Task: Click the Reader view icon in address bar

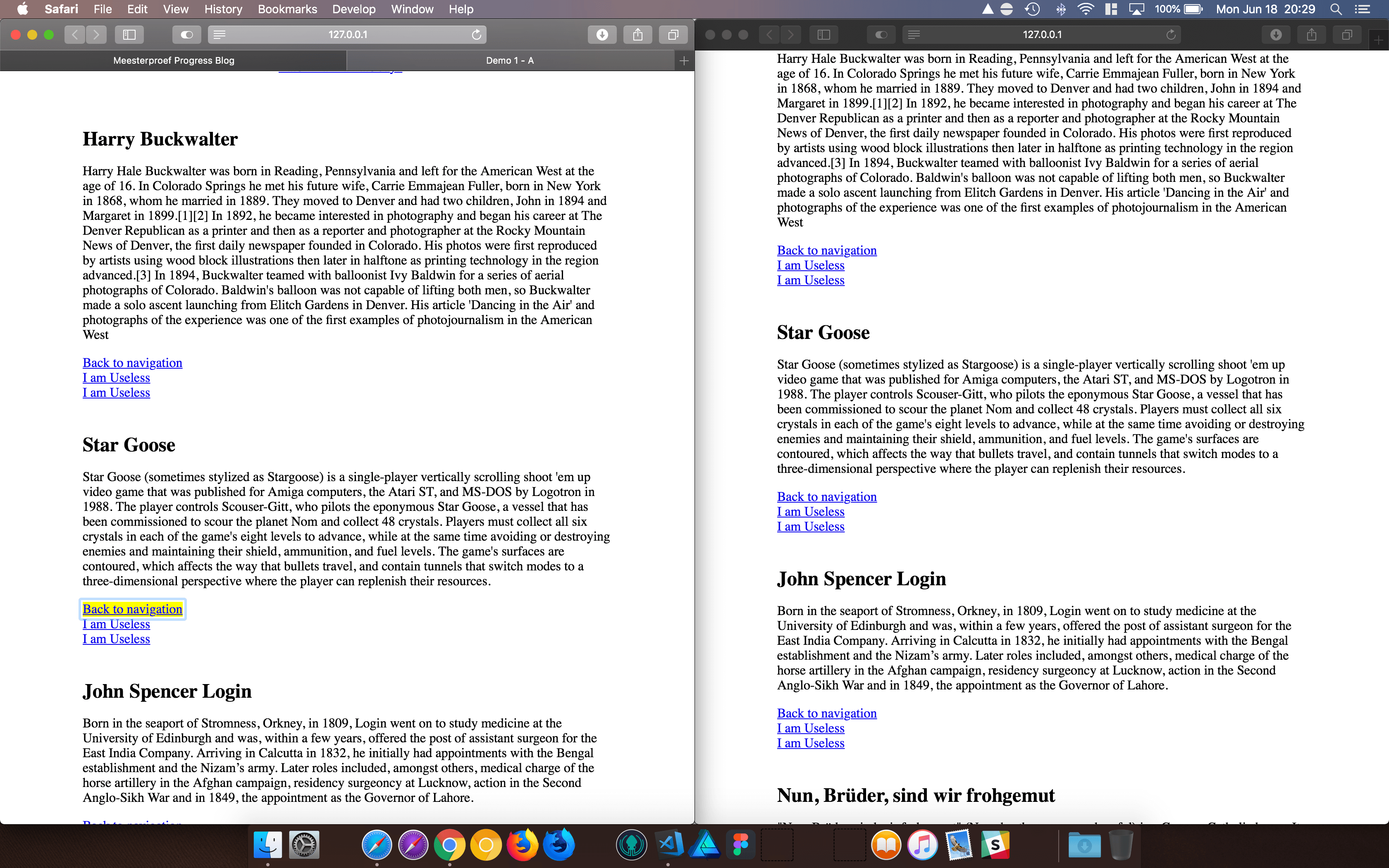Action: click(x=219, y=34)
